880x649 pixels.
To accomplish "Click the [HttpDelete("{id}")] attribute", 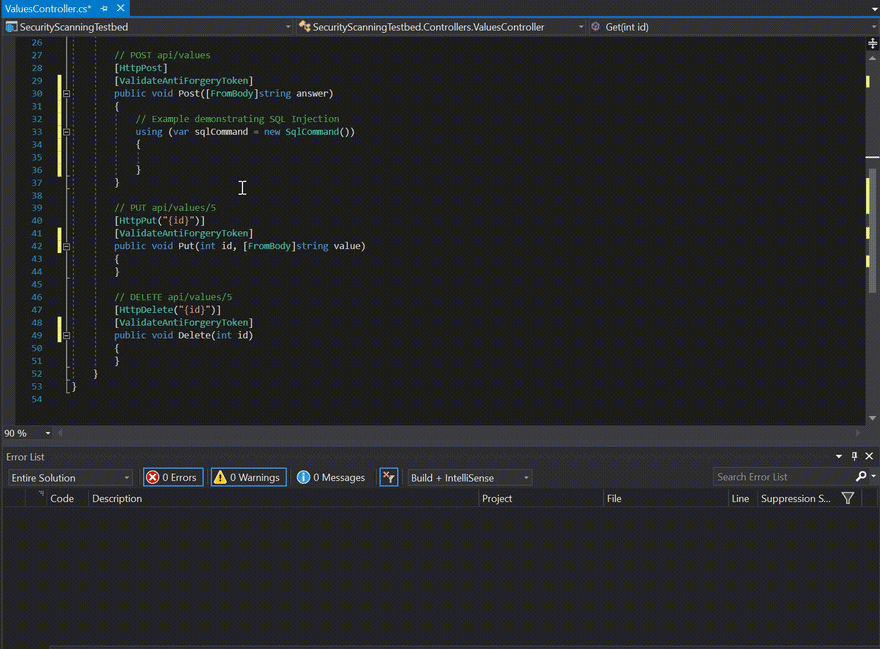I will pos(168,310).
